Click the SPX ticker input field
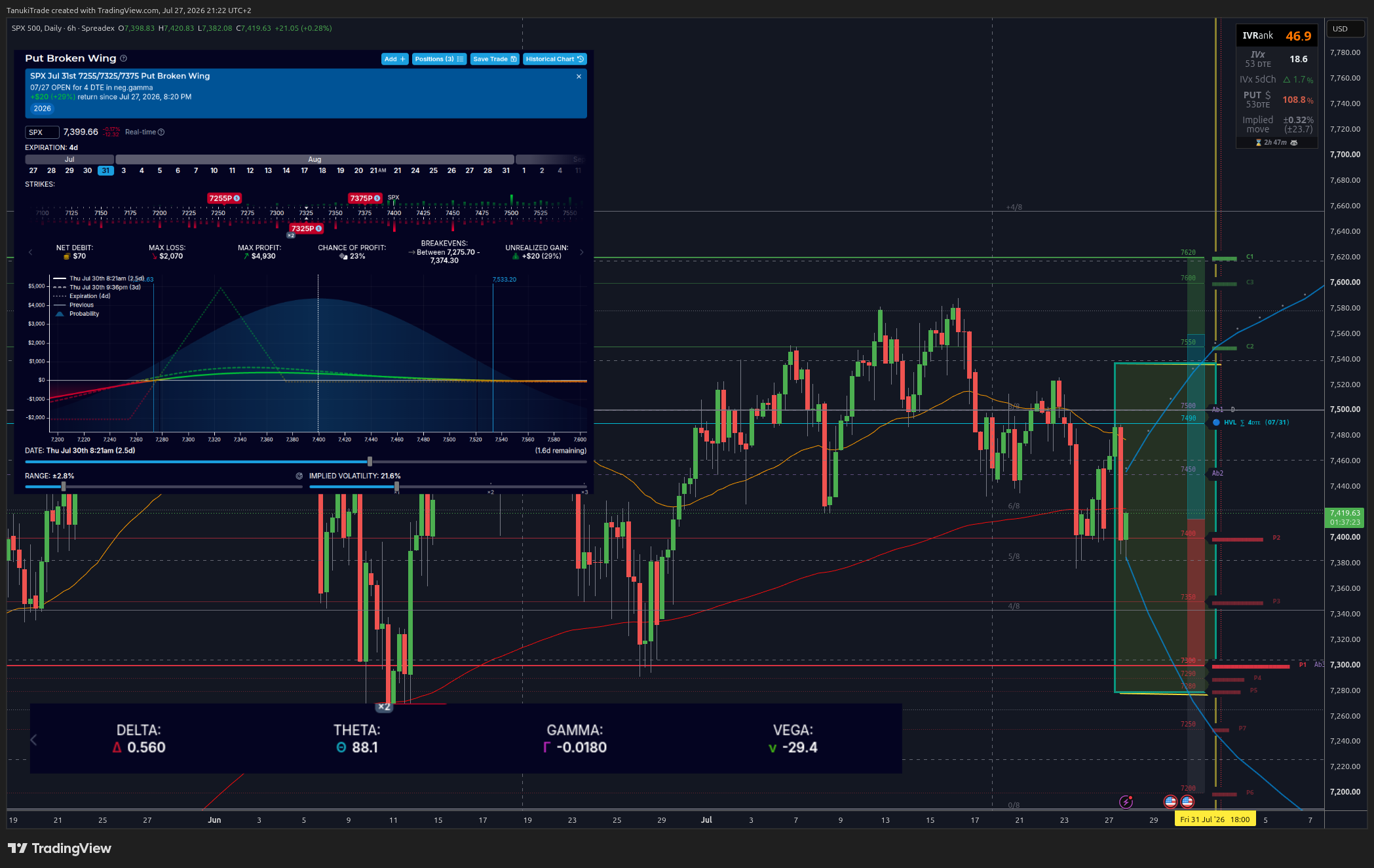1374x868 pixels. 42,132
